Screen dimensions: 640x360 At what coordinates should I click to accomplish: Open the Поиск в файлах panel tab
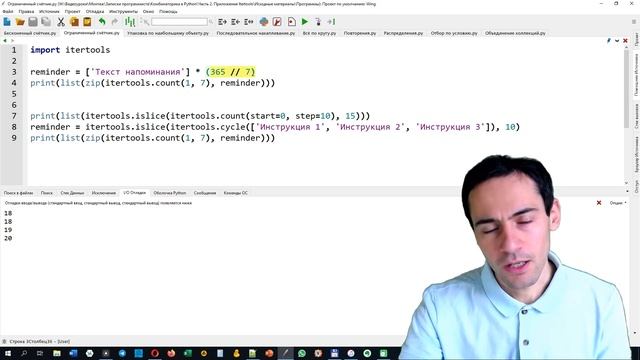(18, 193)
